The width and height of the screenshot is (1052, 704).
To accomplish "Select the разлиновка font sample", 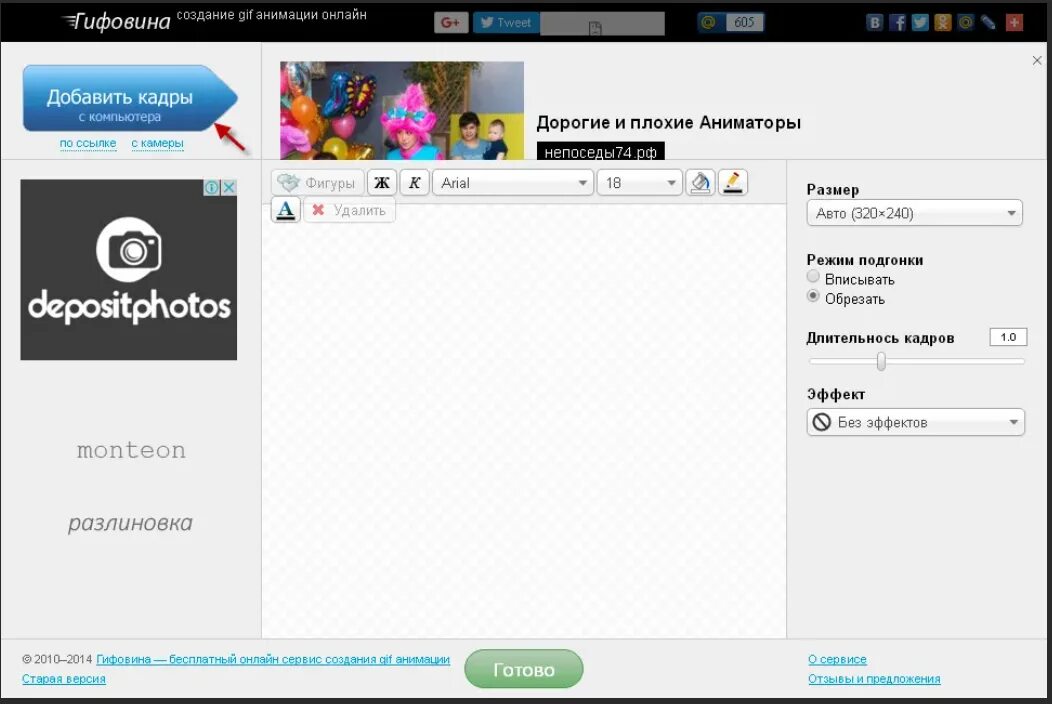I will [130, 523].
